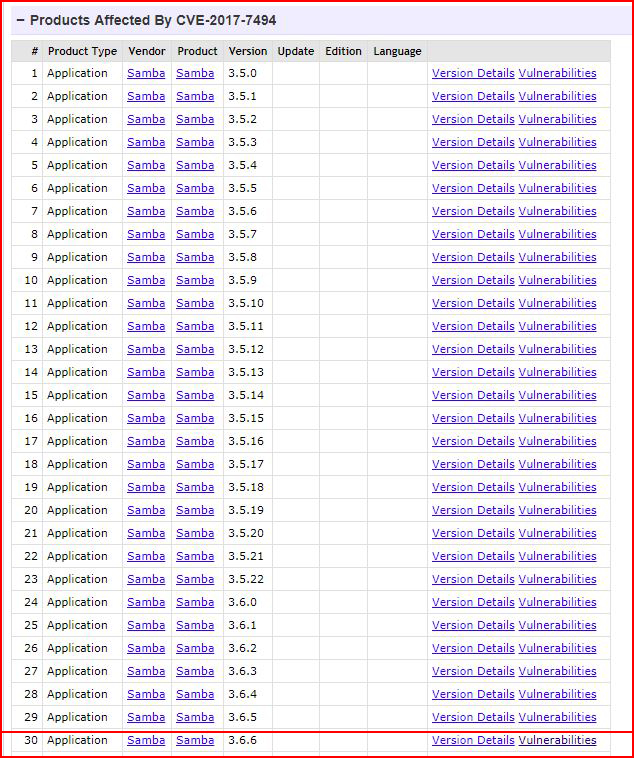This screenshot has height=758, width=634.
Task: Open Version Details for Samba 3.5.3
Action: point(473,142)
